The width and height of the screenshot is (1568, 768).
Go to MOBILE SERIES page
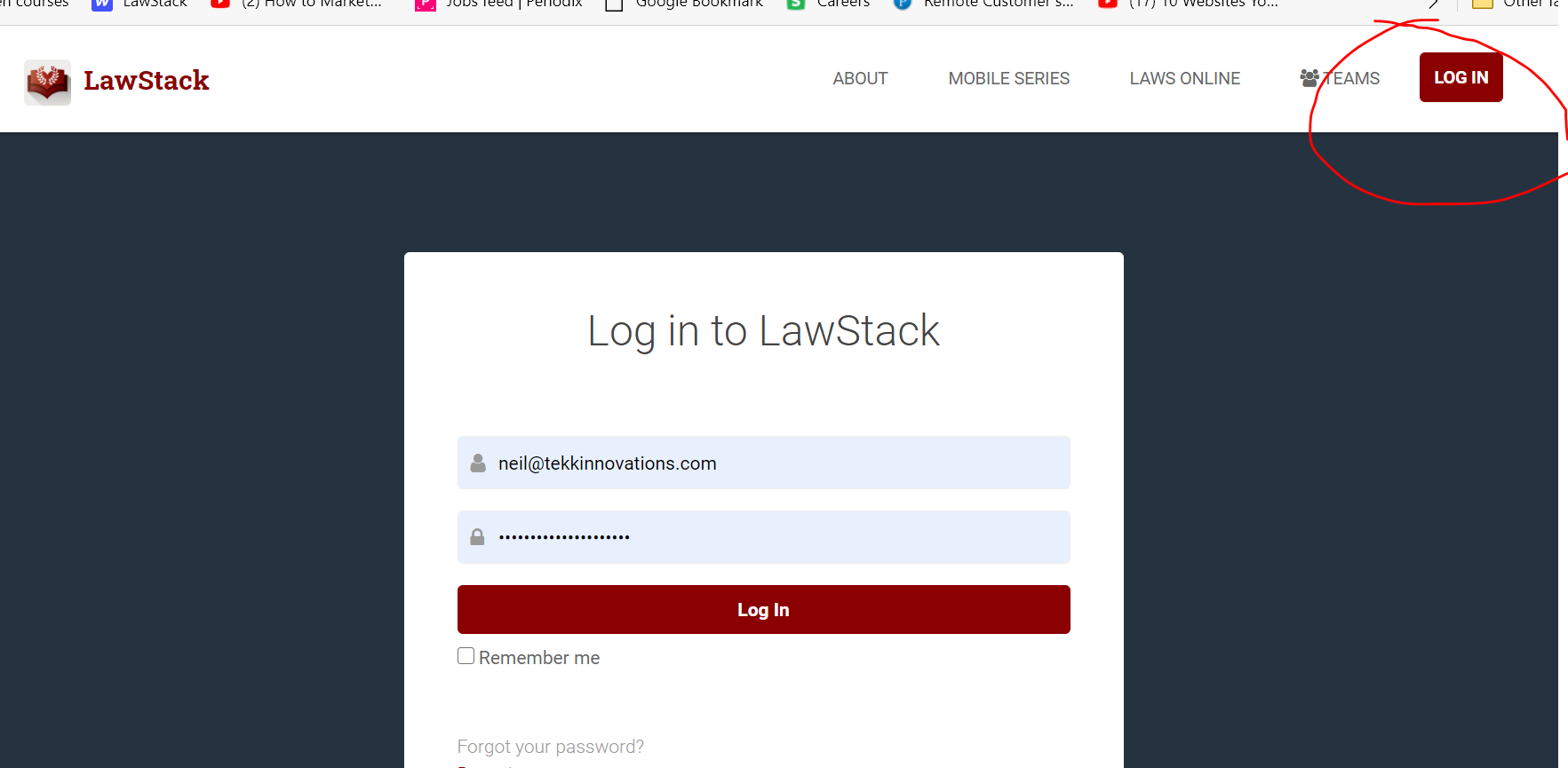click(x=1008, y=78)
